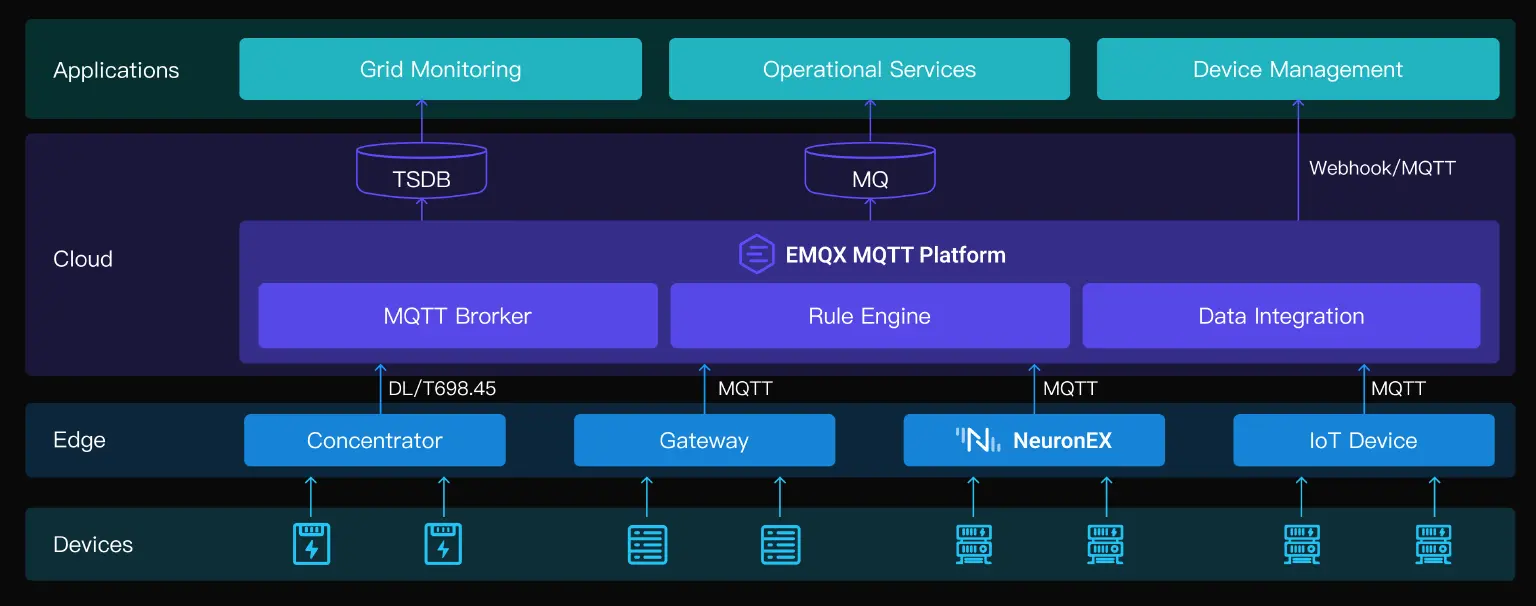
Task: Click the left device icon below NeuronEX
Action: [x=973, y=544]
